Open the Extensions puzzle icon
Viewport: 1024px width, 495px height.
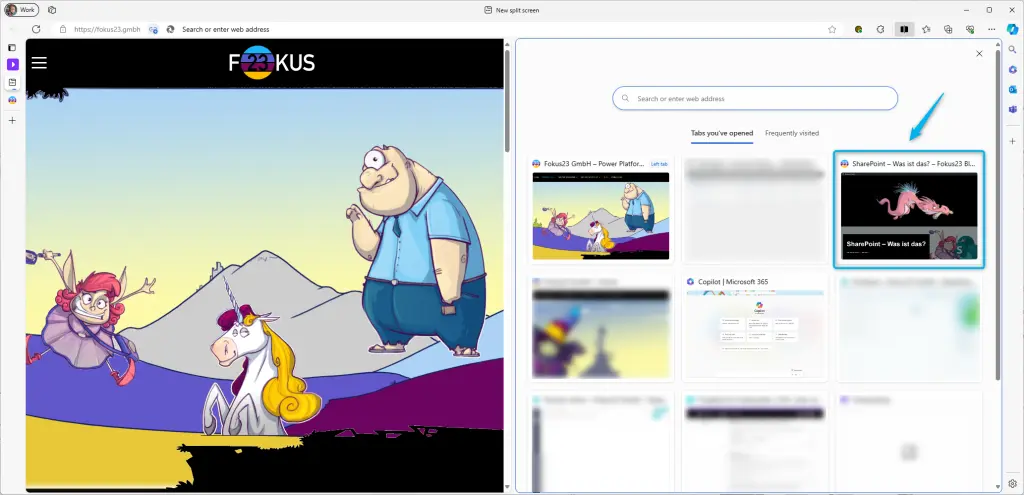880,29
